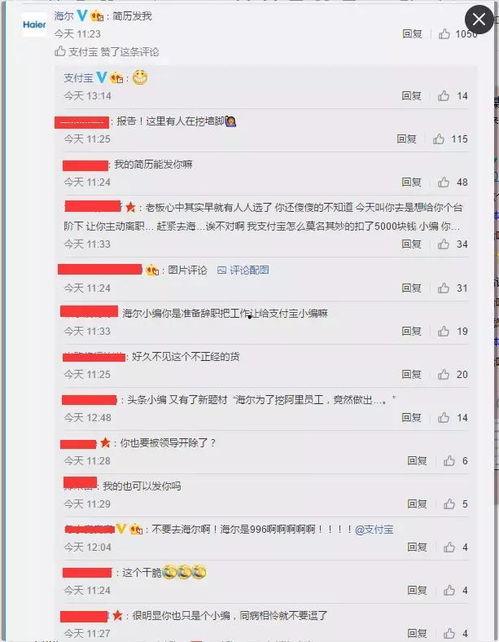Like the comment posted at 11:24 with 48 likes
The width and height of the screenshot is (499, 642).
pos(444,182)
